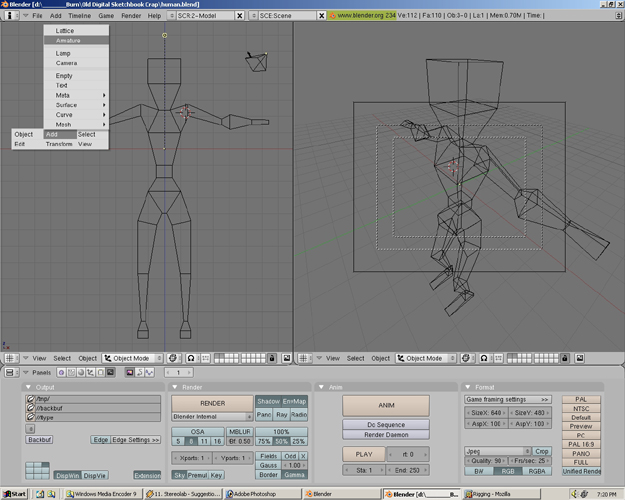Toggle the MBLUR motion blur button
Viewport: 625px width, 500px height.
[x=240, y=432]
